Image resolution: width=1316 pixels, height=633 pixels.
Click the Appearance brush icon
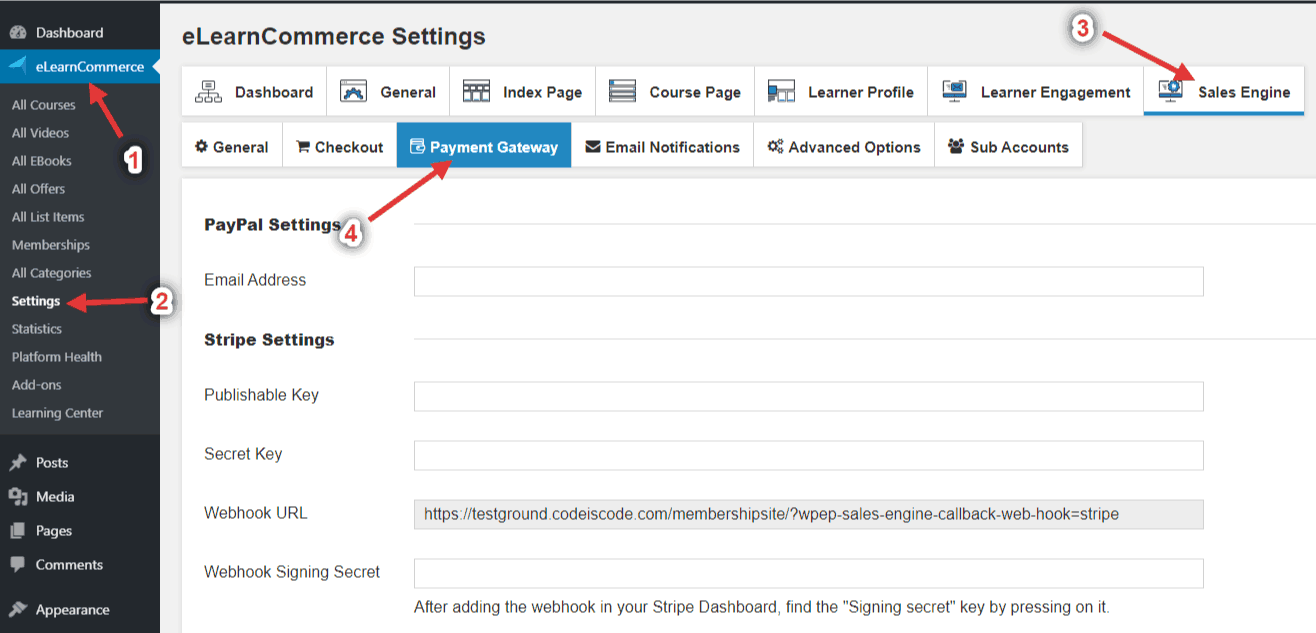coord(18,610)
